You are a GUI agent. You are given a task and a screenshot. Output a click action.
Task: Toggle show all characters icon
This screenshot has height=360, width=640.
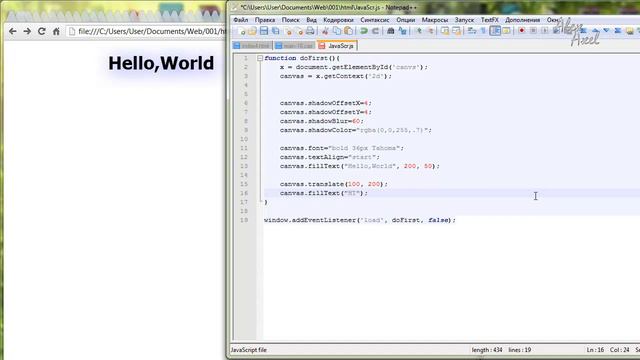click(483, 31)
